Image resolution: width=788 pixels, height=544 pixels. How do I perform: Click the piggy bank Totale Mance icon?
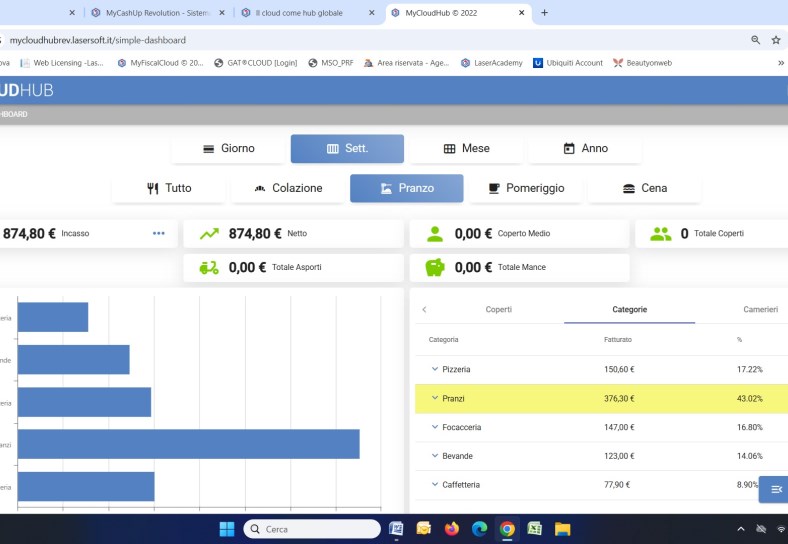point(435,268)
